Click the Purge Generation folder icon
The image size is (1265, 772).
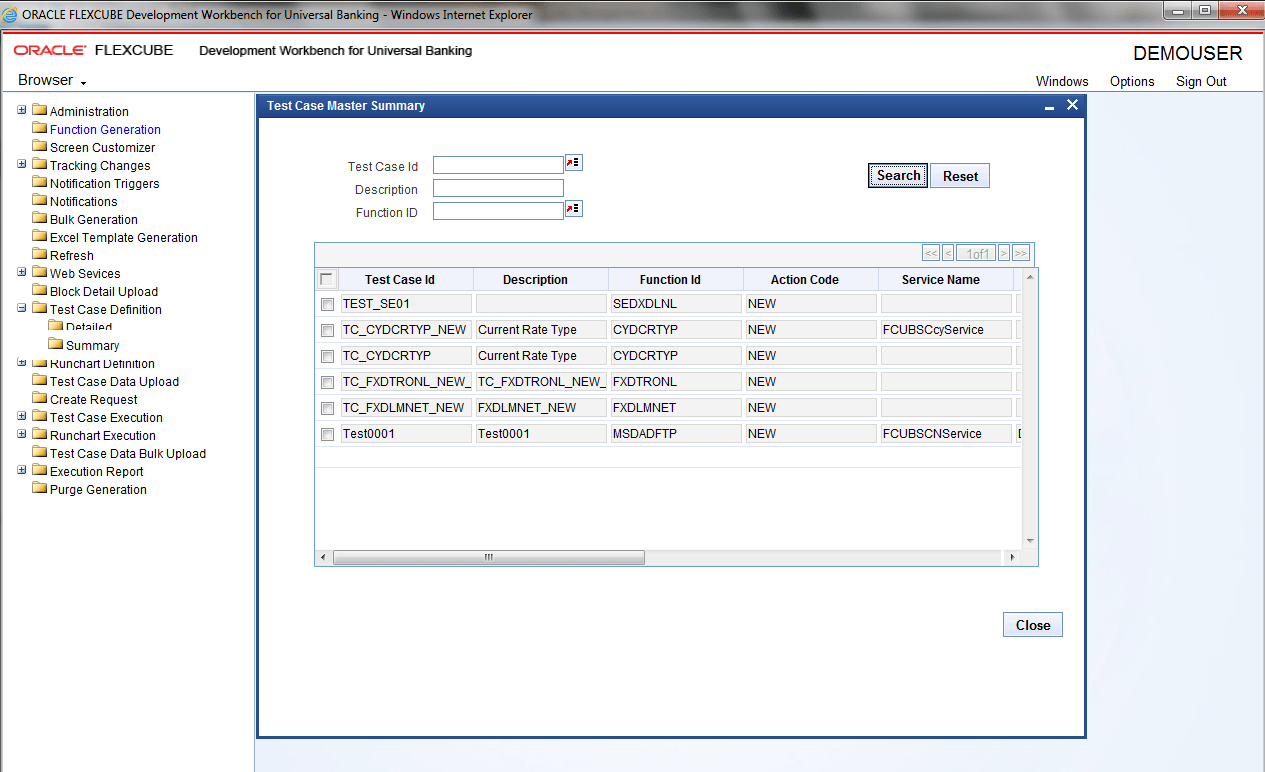[40, 488]
